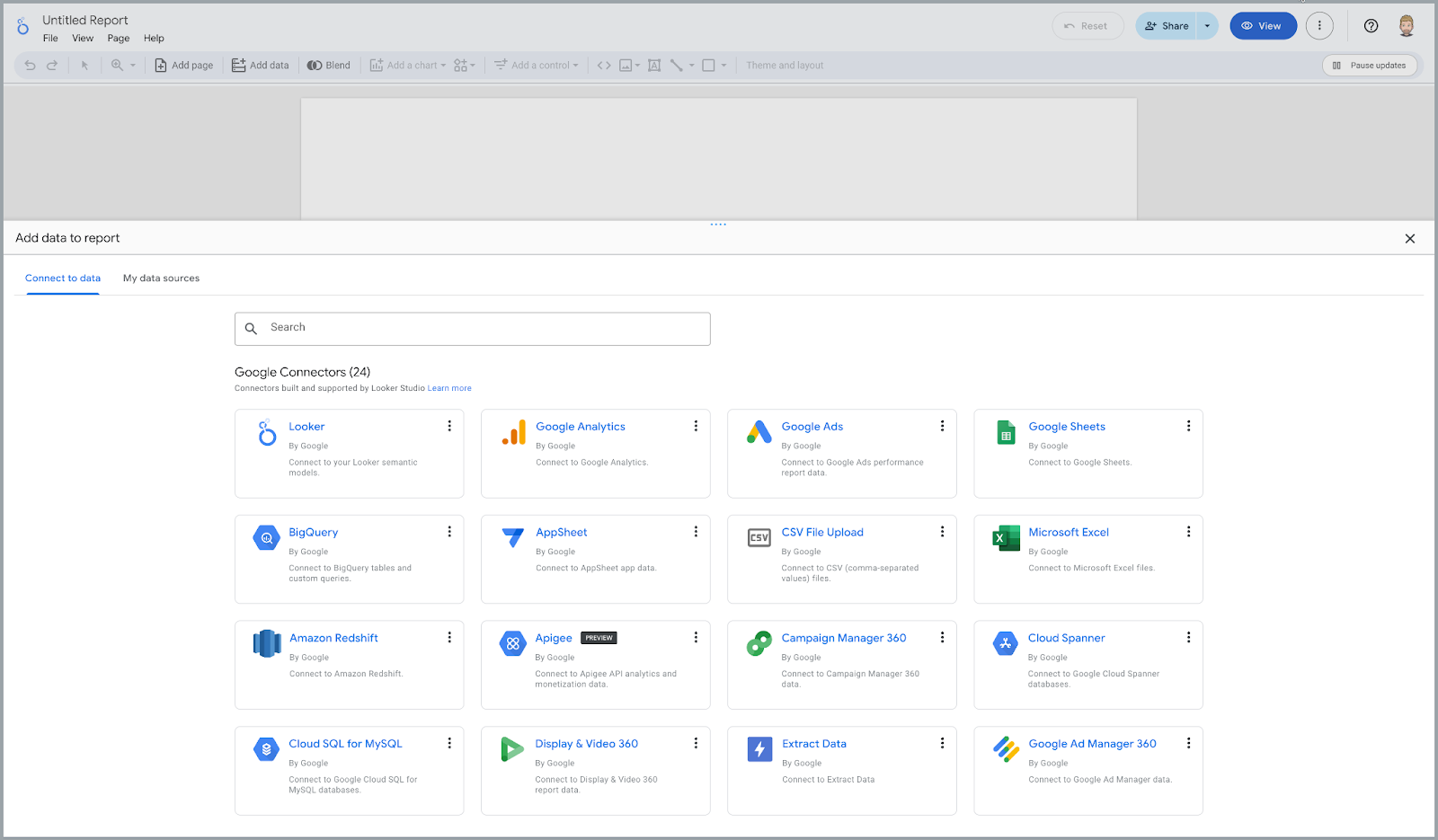
Task: Click the blue View button
Action: [1263, 26]
